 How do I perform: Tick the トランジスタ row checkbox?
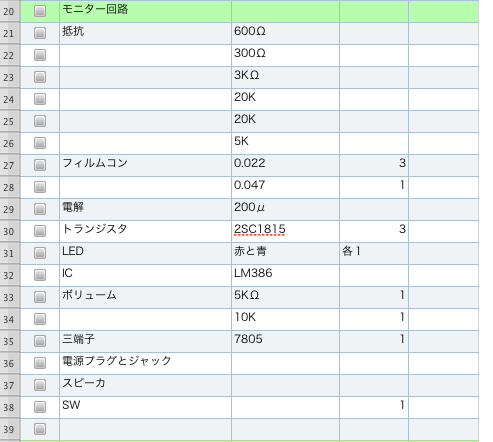tap(40, 231)
